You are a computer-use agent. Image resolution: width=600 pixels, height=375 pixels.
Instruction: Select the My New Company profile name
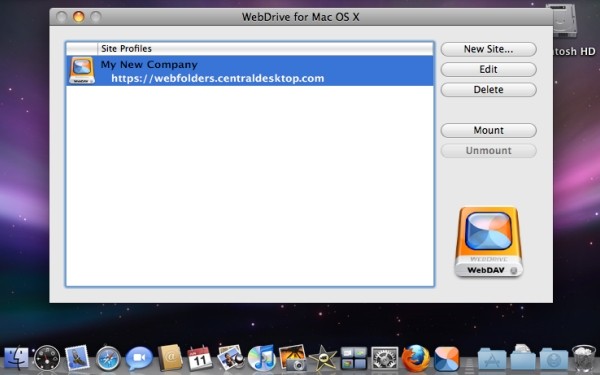tap(149, 65)
